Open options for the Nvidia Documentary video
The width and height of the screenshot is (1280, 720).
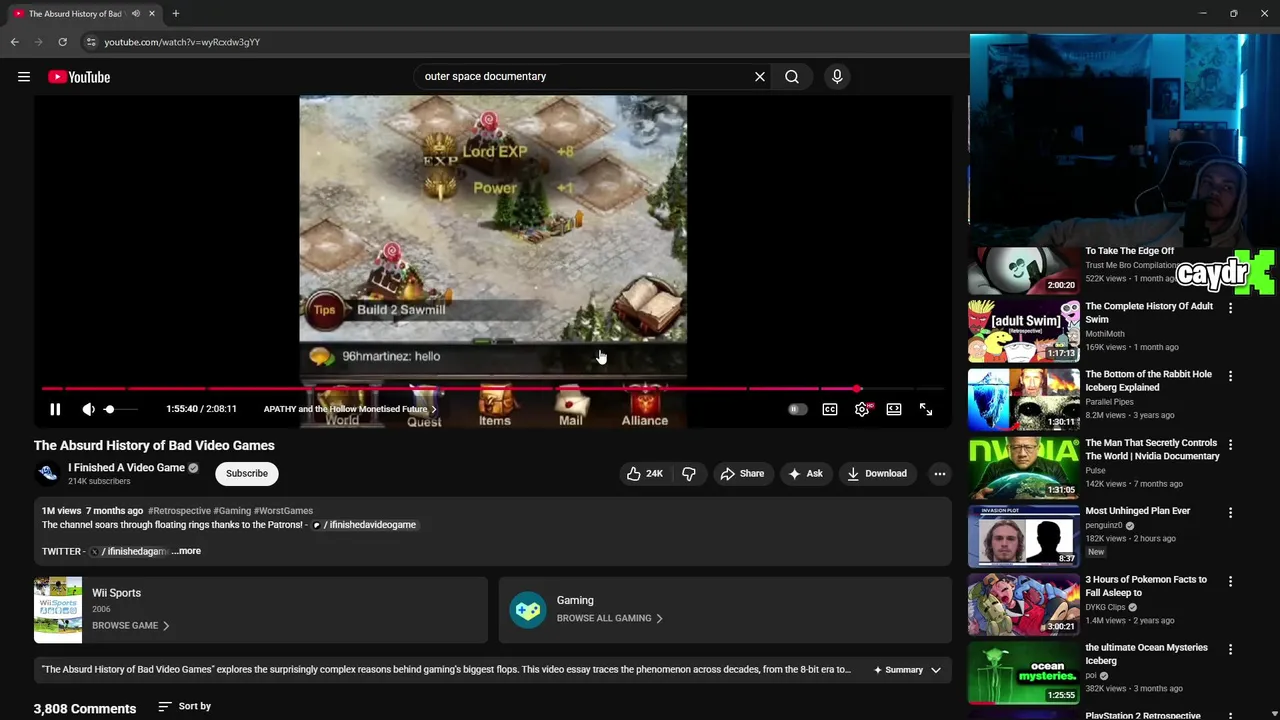pos(1231,444)
